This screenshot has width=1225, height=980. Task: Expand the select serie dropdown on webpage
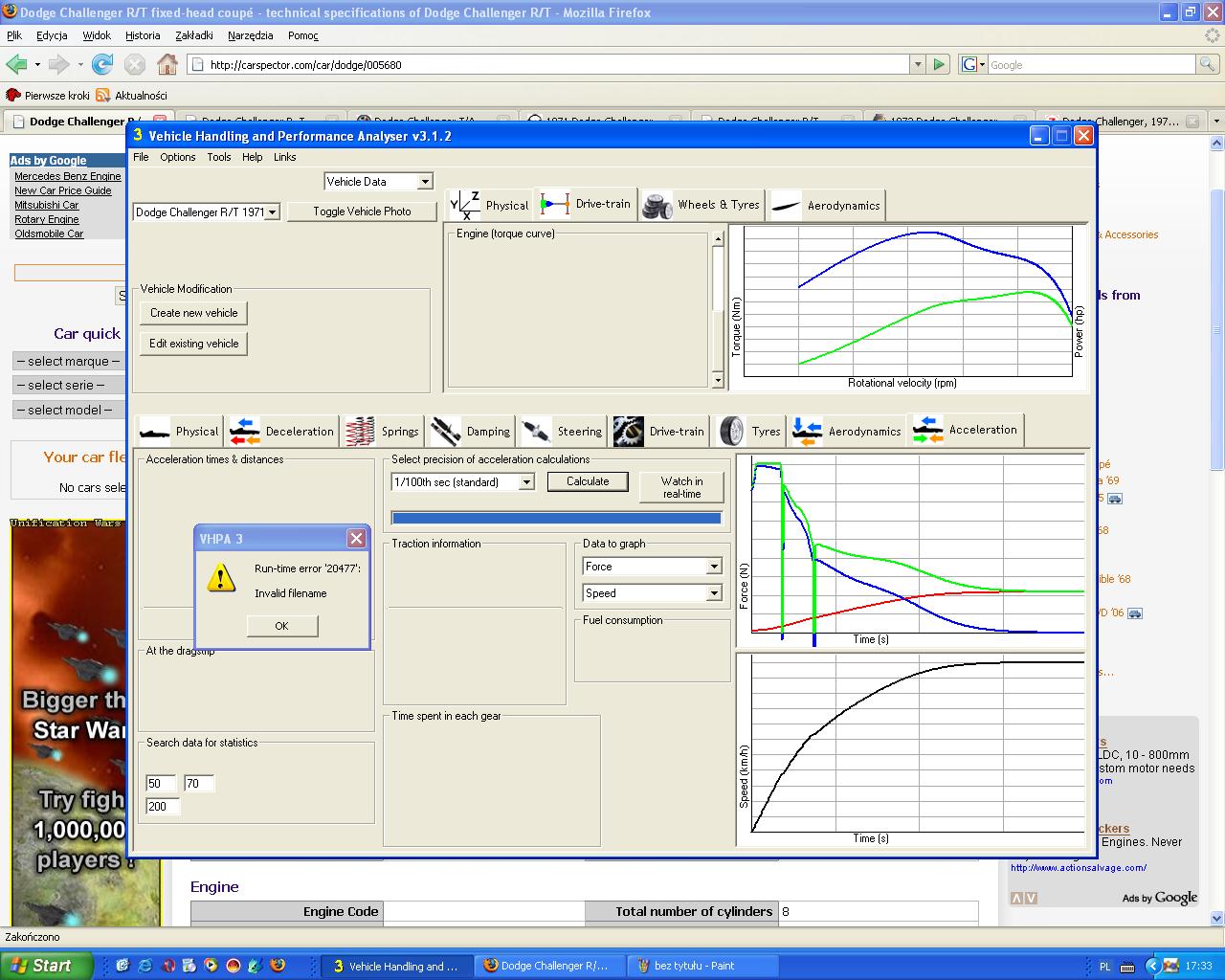tap(69, 385)
